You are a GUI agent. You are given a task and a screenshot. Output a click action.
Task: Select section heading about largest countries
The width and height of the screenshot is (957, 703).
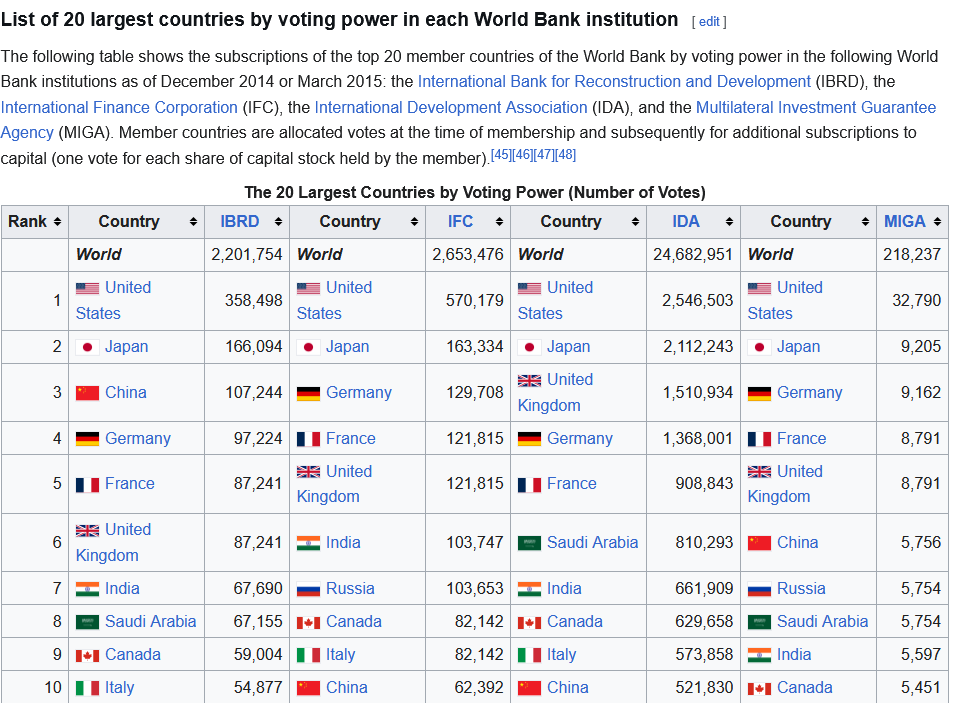[339, 20]
